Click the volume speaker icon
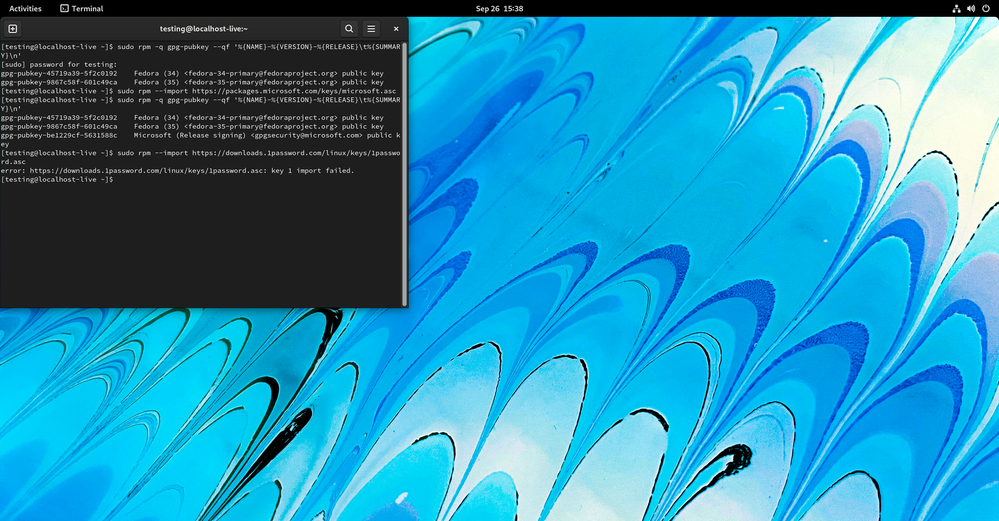This screenshot has height=521, width=999. [x=971, y=8]
